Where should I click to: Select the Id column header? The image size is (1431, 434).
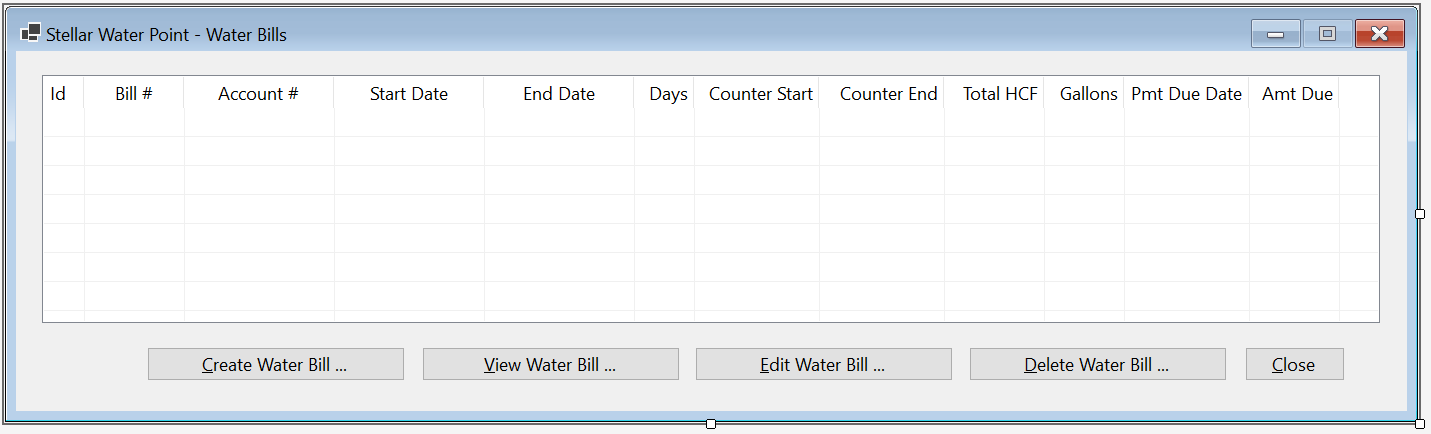tap(64, 94)
